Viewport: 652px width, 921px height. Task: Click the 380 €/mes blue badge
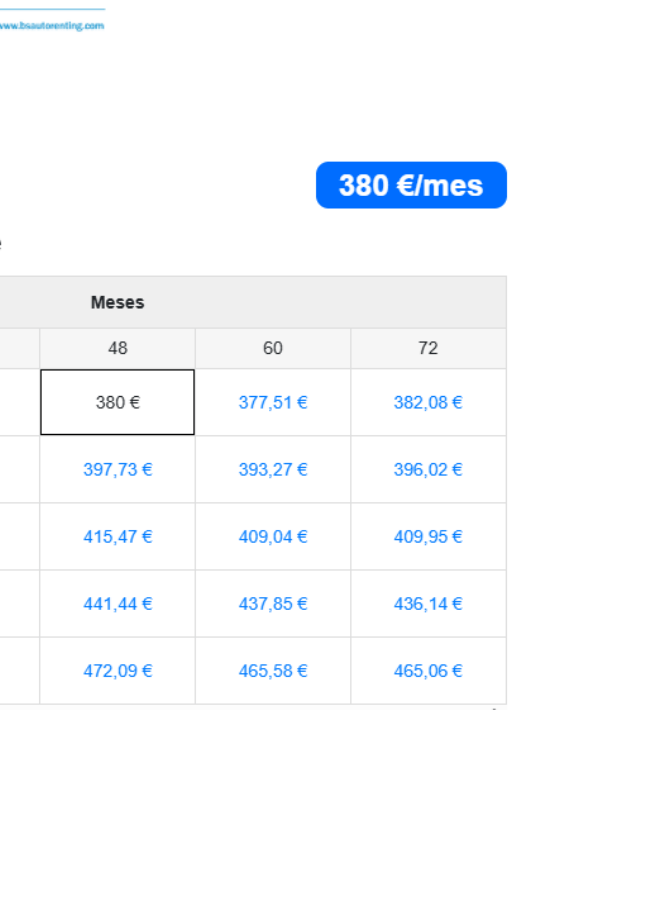[411, 185]
